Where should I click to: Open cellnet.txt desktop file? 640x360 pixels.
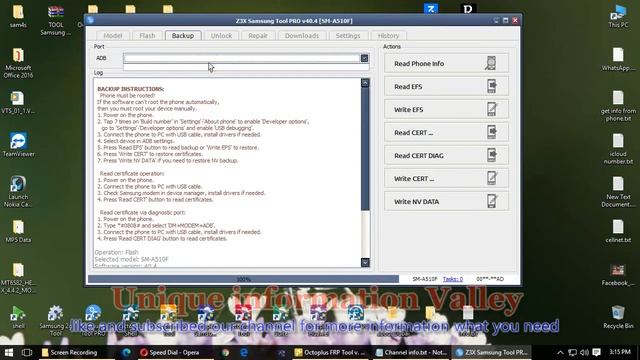(618, 231)
